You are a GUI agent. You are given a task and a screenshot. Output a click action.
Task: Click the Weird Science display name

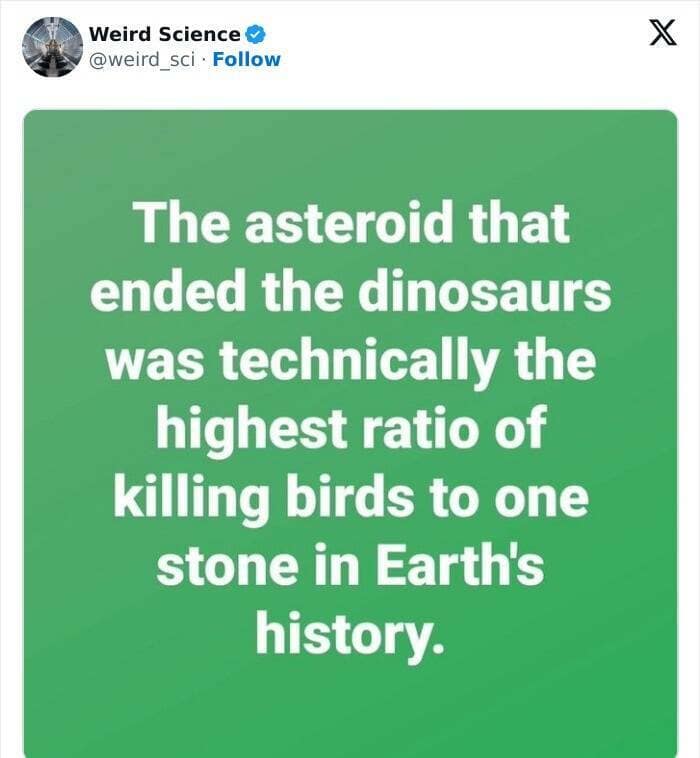pos(164,34)
